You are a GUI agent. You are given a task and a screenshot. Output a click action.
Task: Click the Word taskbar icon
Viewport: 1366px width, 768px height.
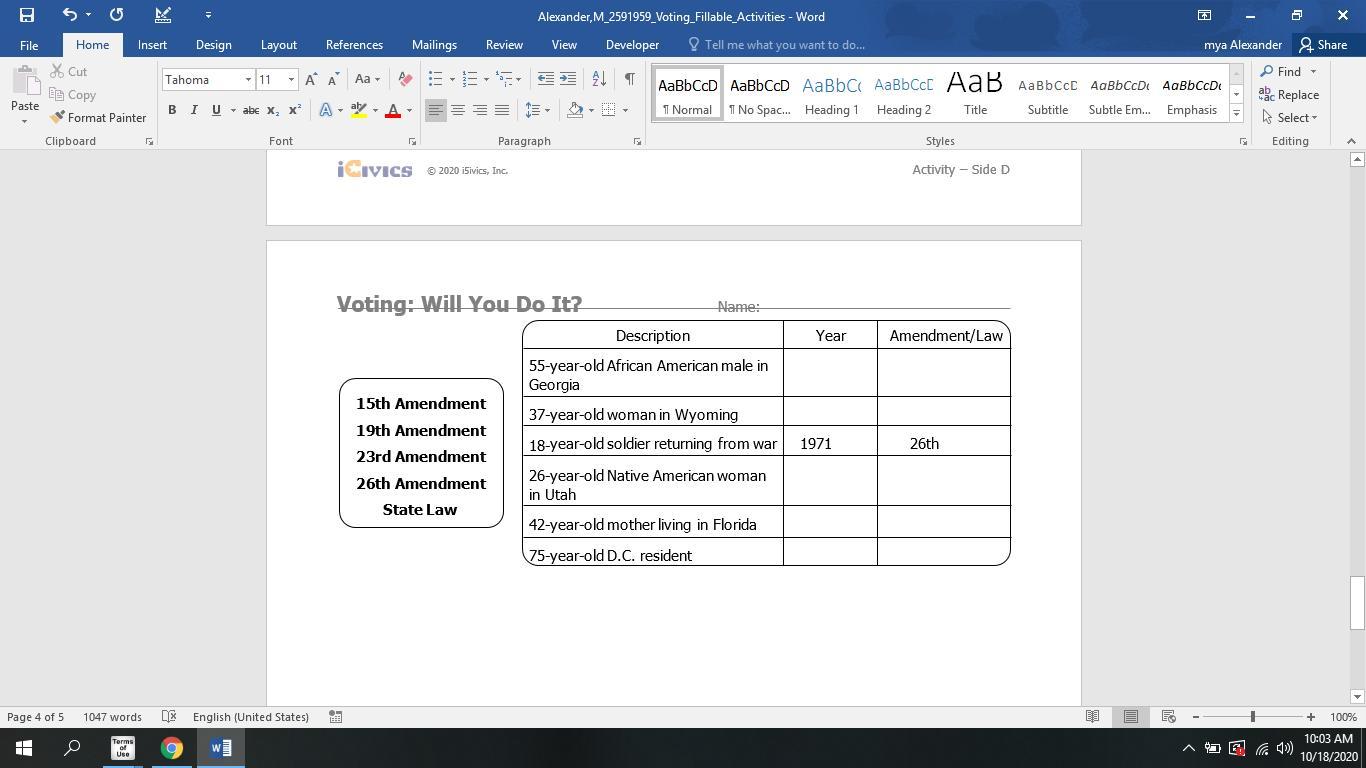pyautogui.click(x=221, y=748)
